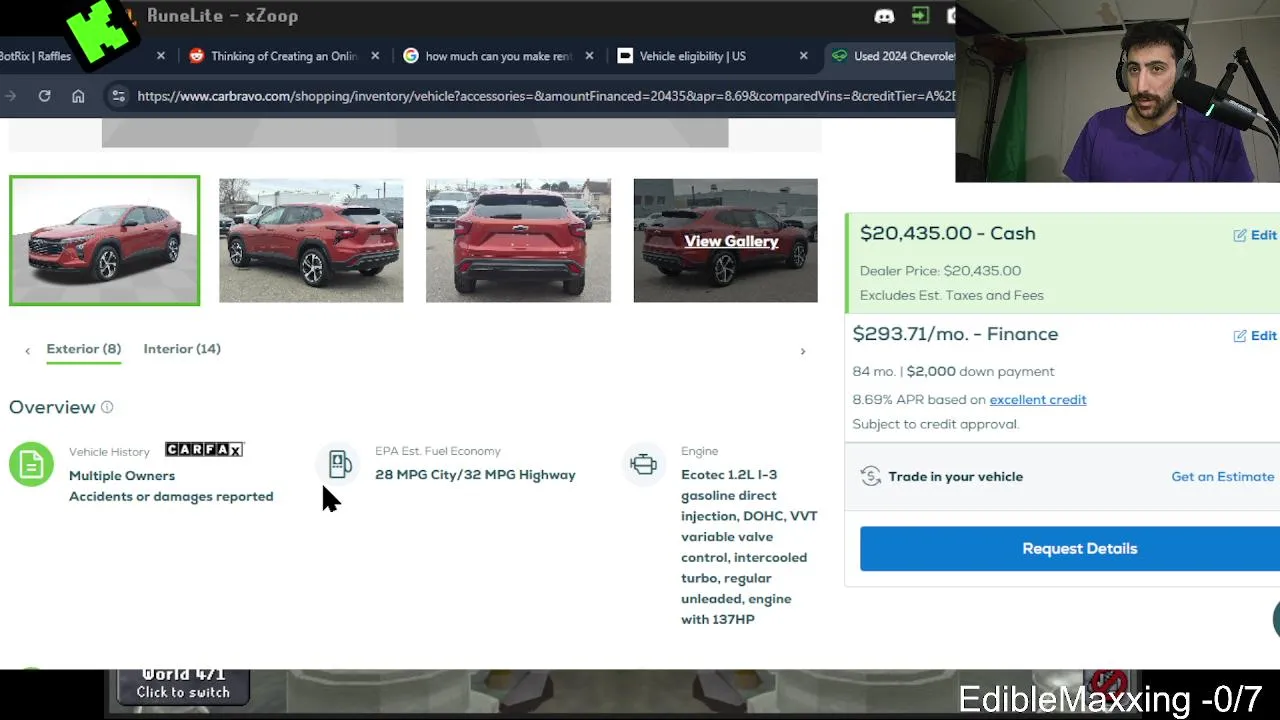The image size is (1280, 720).
Task: Go to the browser home page
Action: point(78,96)
